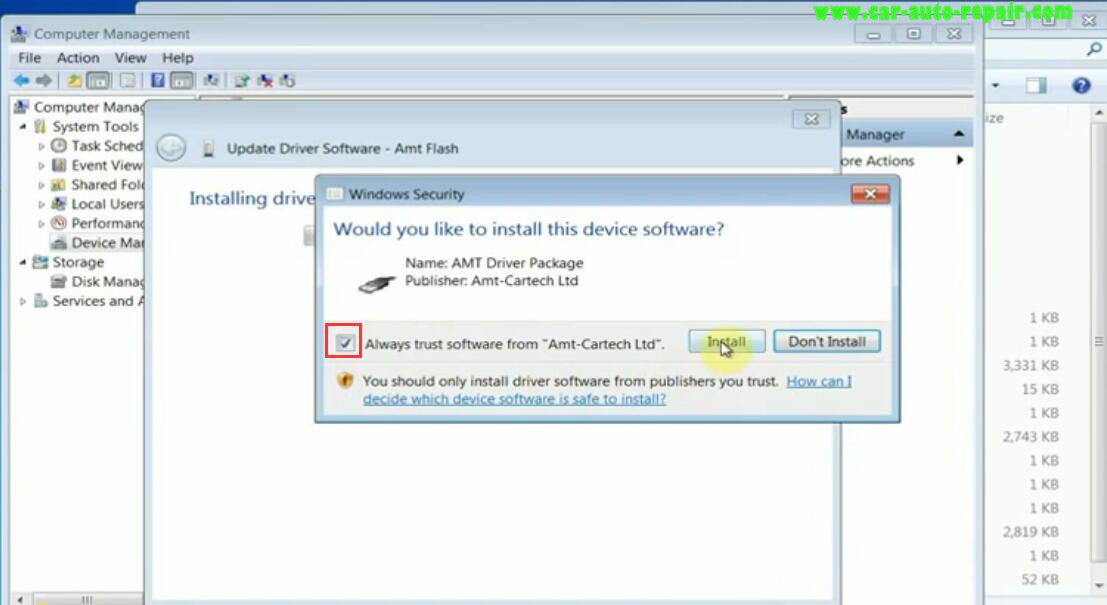Close the Update Driver Software wizard
Image resolution: width=1107 pixels, height=605 pixels.
[x=811, y=119]
